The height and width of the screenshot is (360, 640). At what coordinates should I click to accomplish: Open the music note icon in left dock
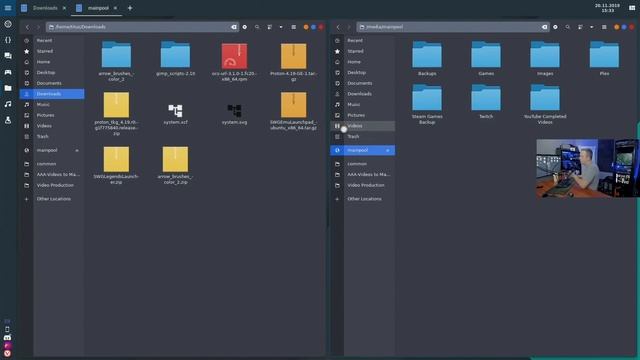pos(8,104)
